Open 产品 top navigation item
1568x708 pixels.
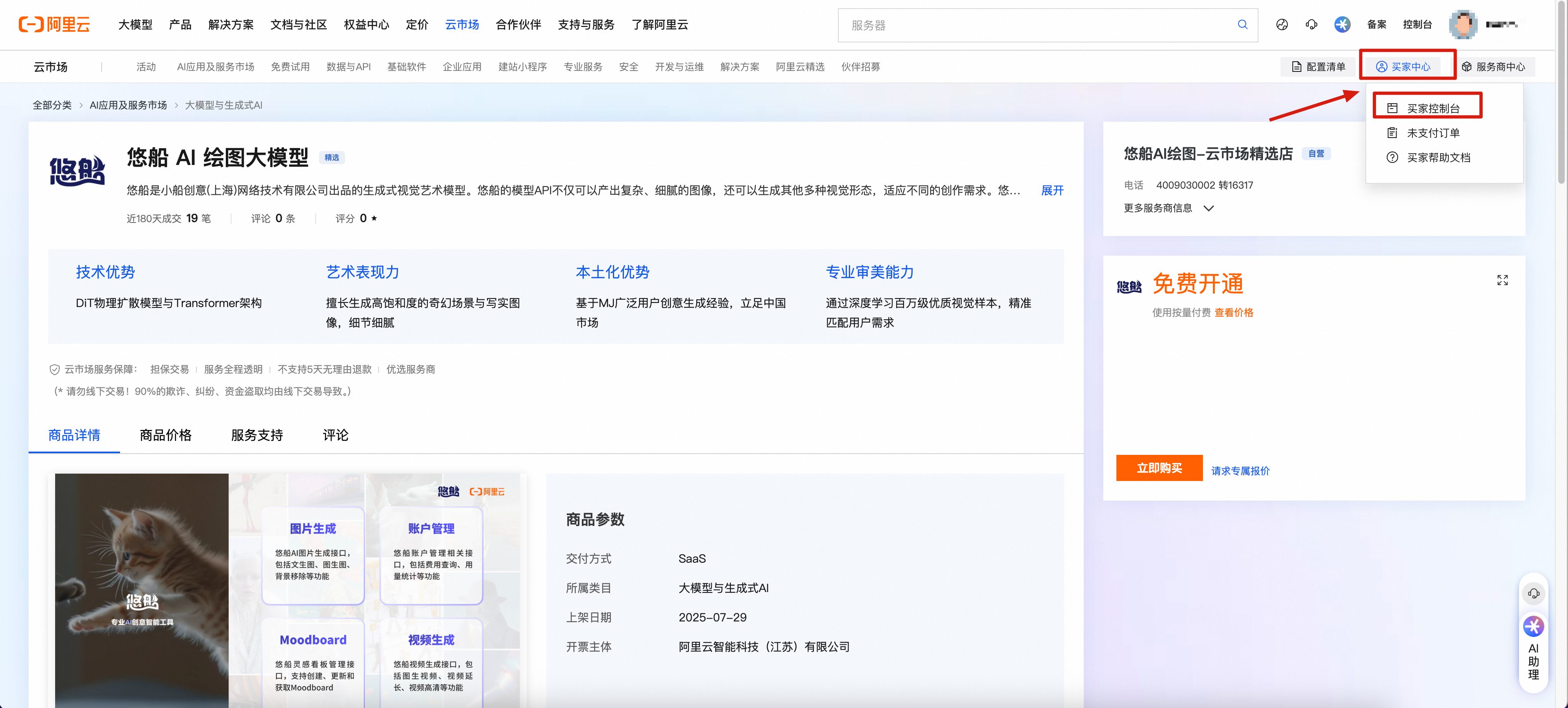coord(180,24)
